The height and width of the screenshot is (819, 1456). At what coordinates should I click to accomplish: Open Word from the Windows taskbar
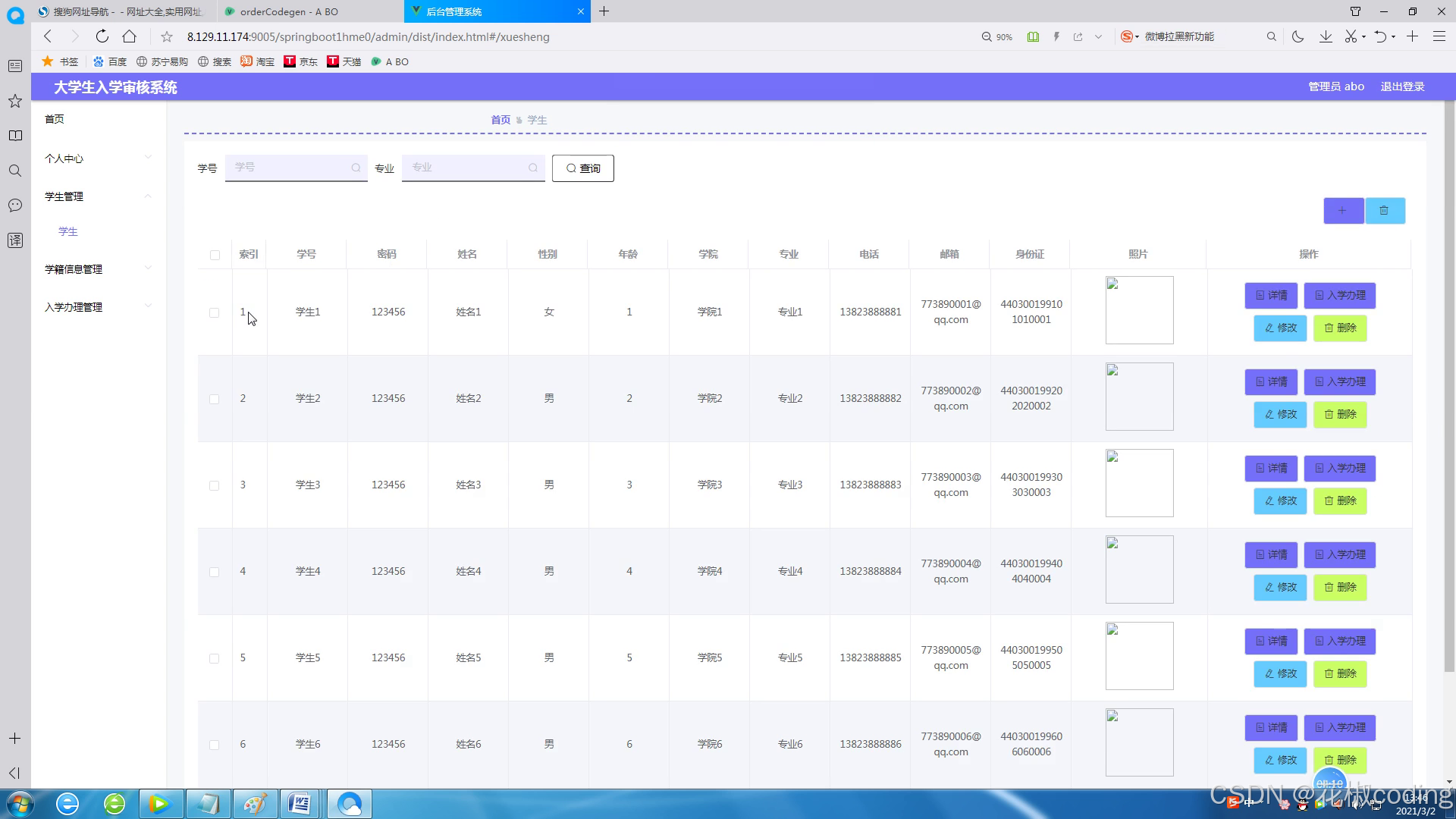pos(300,804)
